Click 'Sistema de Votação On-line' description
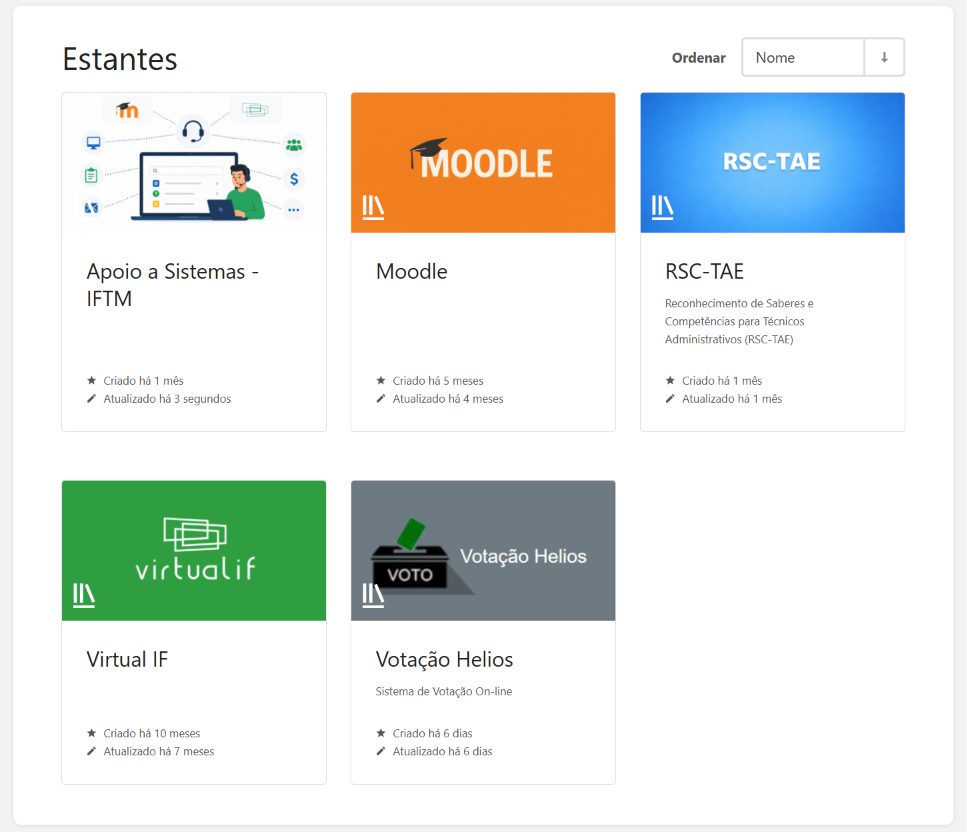The width and height of the screenshot is (967, 832). (x=443, y=691)
